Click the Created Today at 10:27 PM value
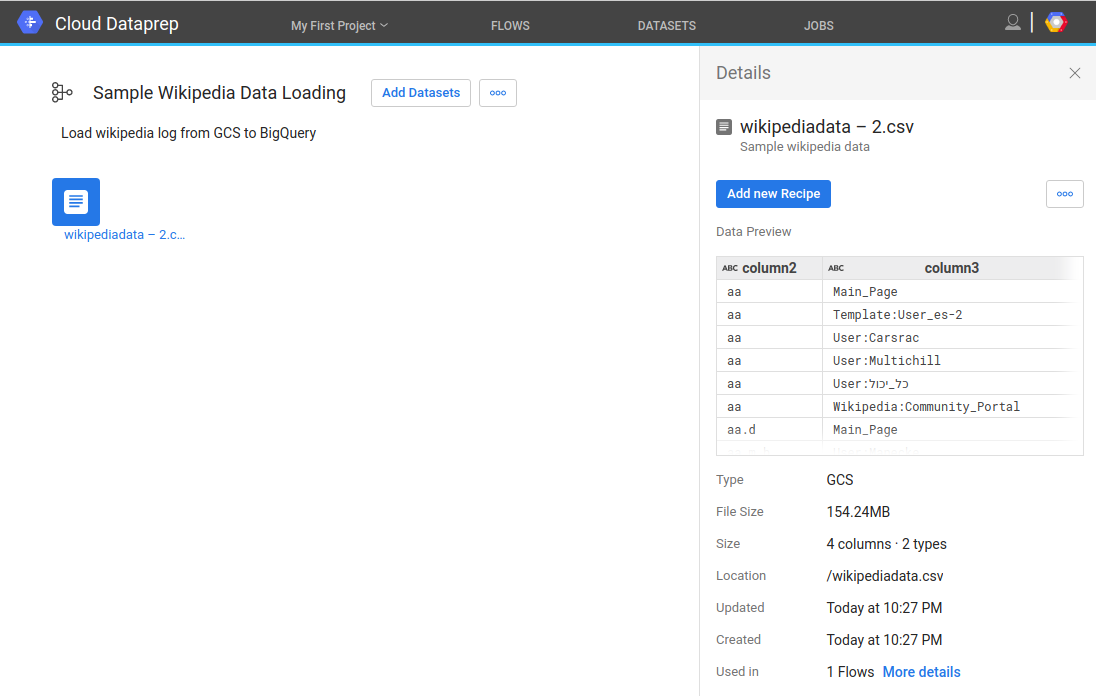This screenshot has width=1096, height=696. (884, 640)
